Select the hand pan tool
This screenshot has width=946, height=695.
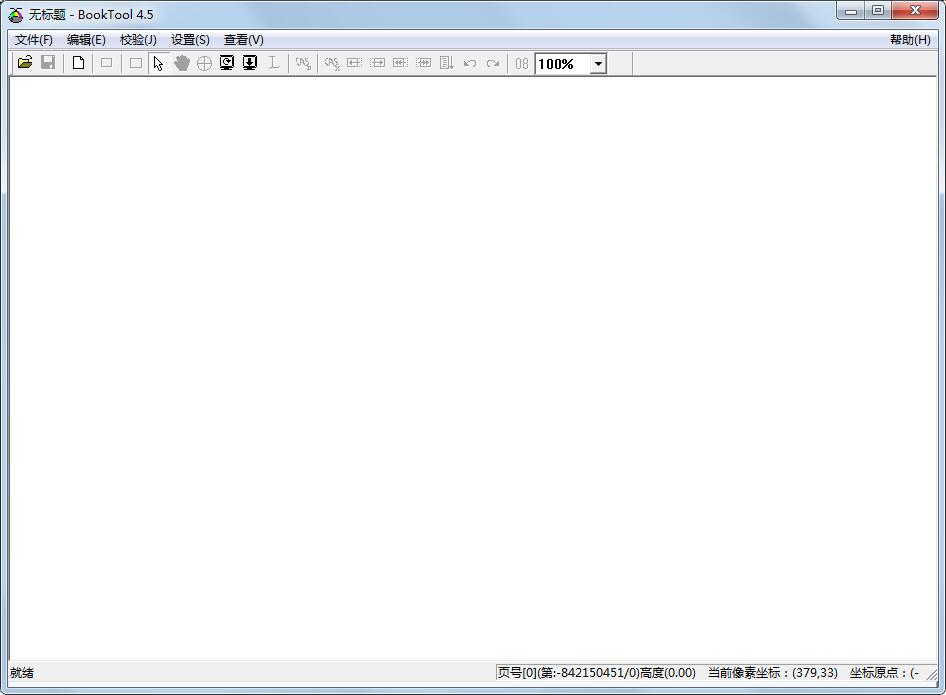[x=181, y=63]
